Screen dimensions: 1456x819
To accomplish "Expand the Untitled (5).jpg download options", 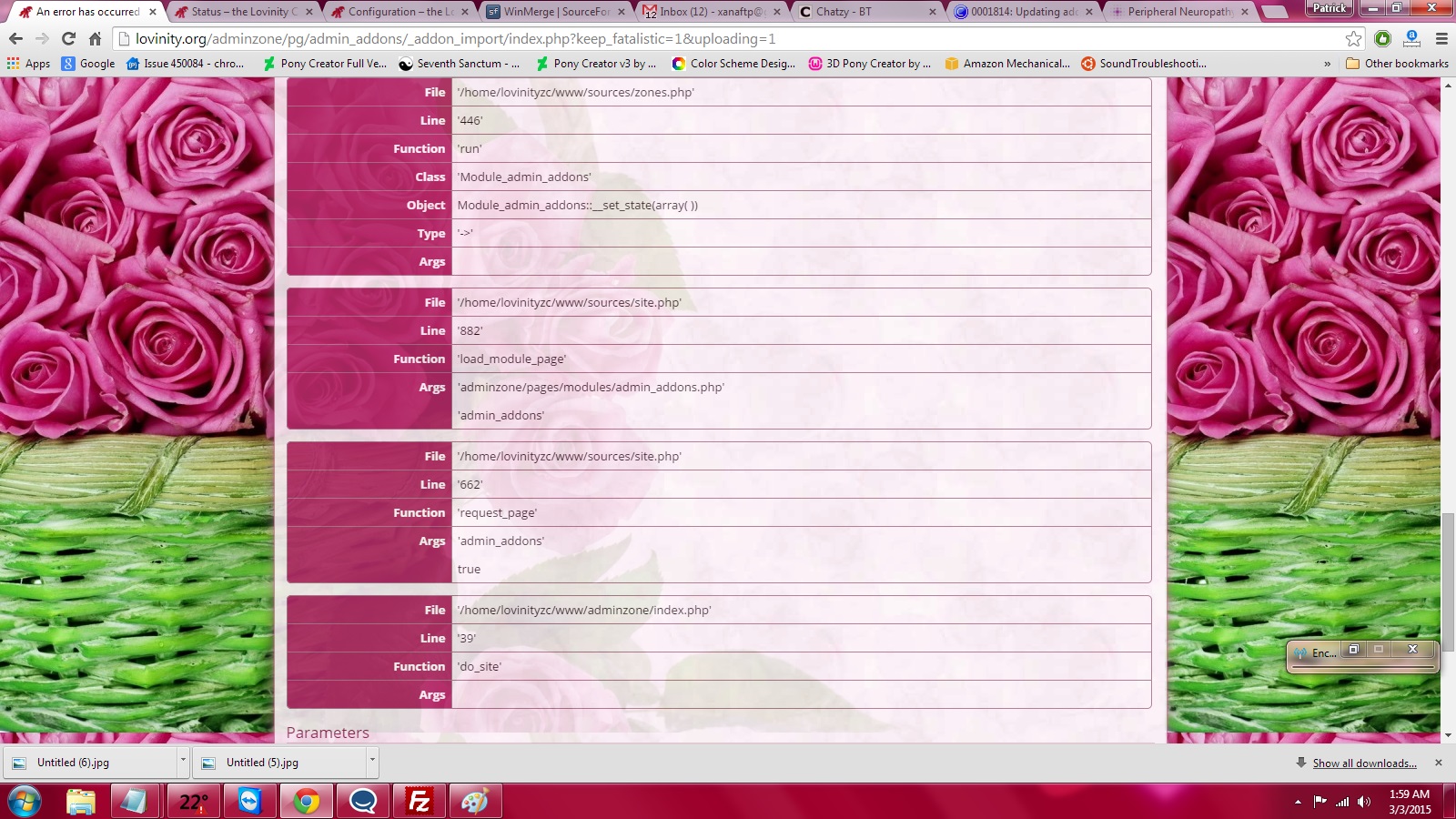I will [x=371, y=761].
